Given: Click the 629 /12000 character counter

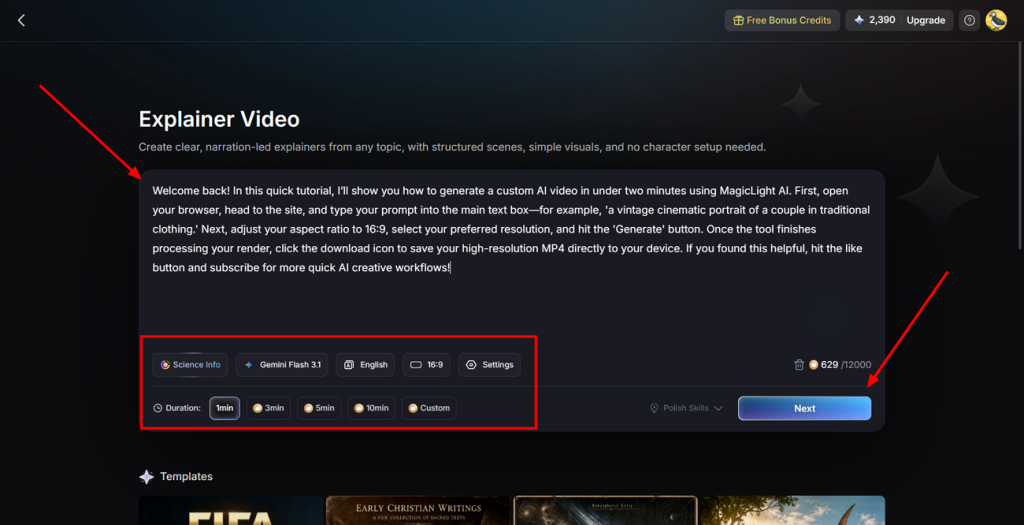Looking at the screenshot, I should click(x=846, y=364).
